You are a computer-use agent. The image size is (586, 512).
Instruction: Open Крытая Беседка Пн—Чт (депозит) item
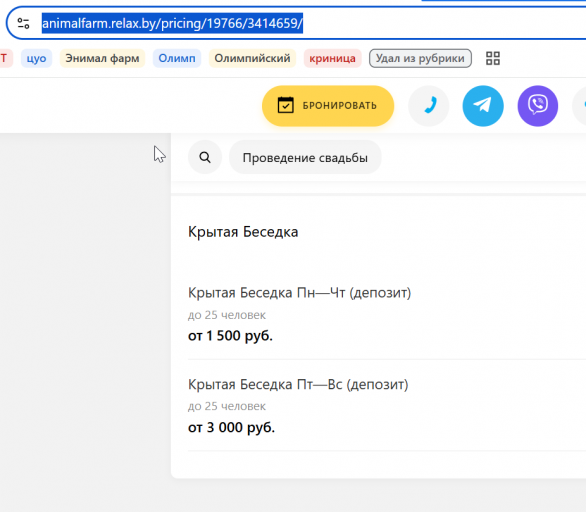(387, 314)
